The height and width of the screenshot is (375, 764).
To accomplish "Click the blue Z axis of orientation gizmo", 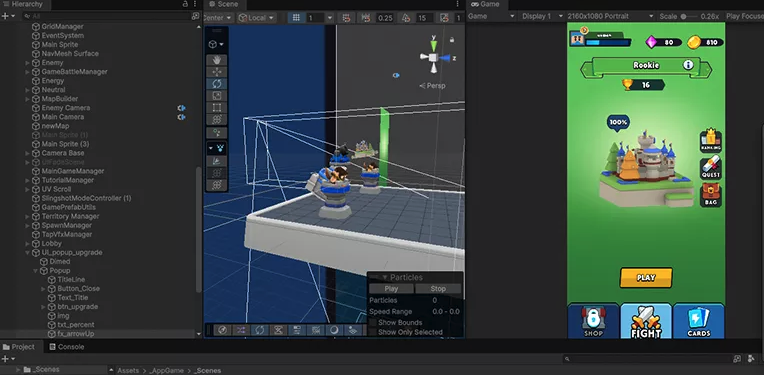I will click(x=445, y=58).
